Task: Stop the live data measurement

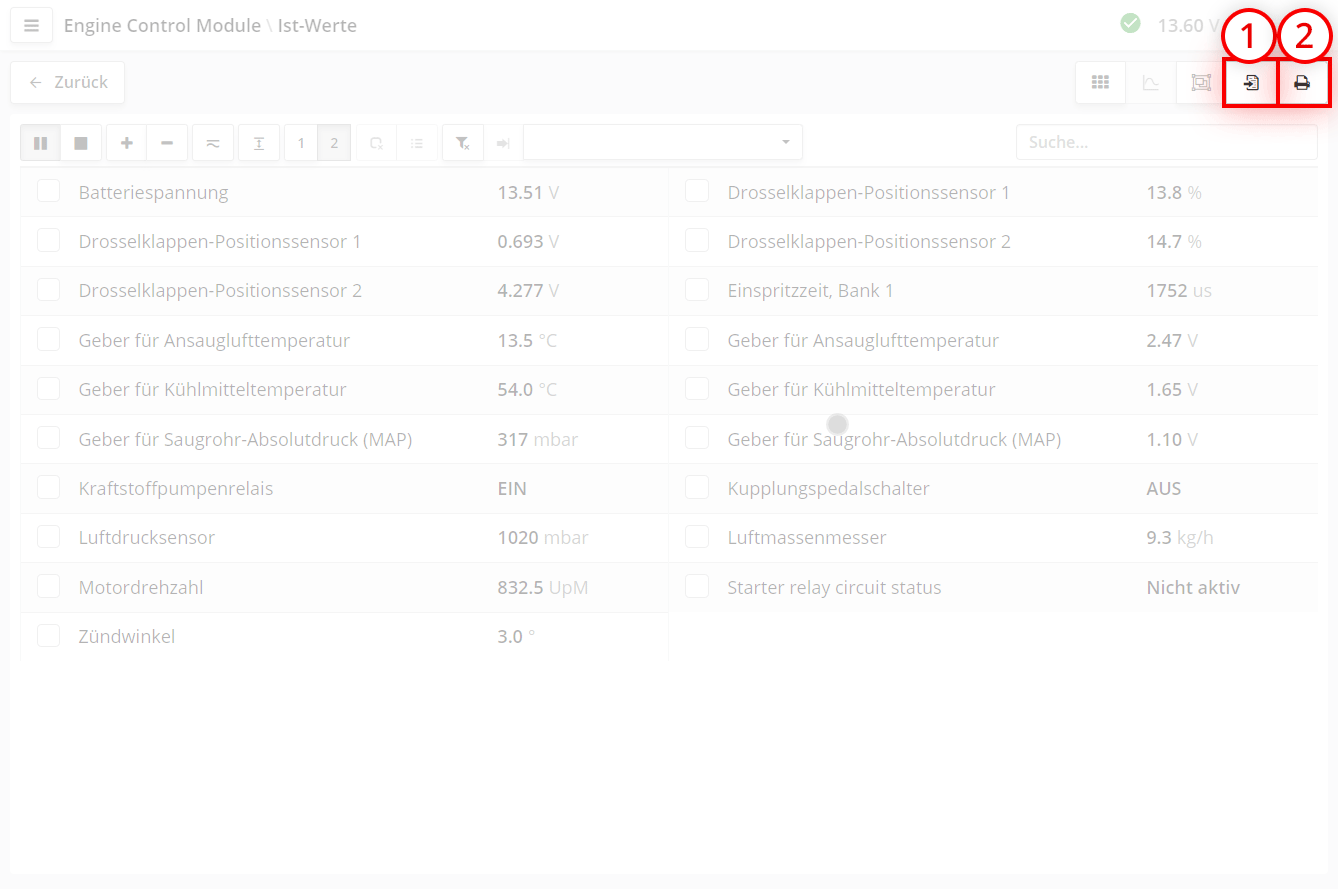Action: point(81,143)
